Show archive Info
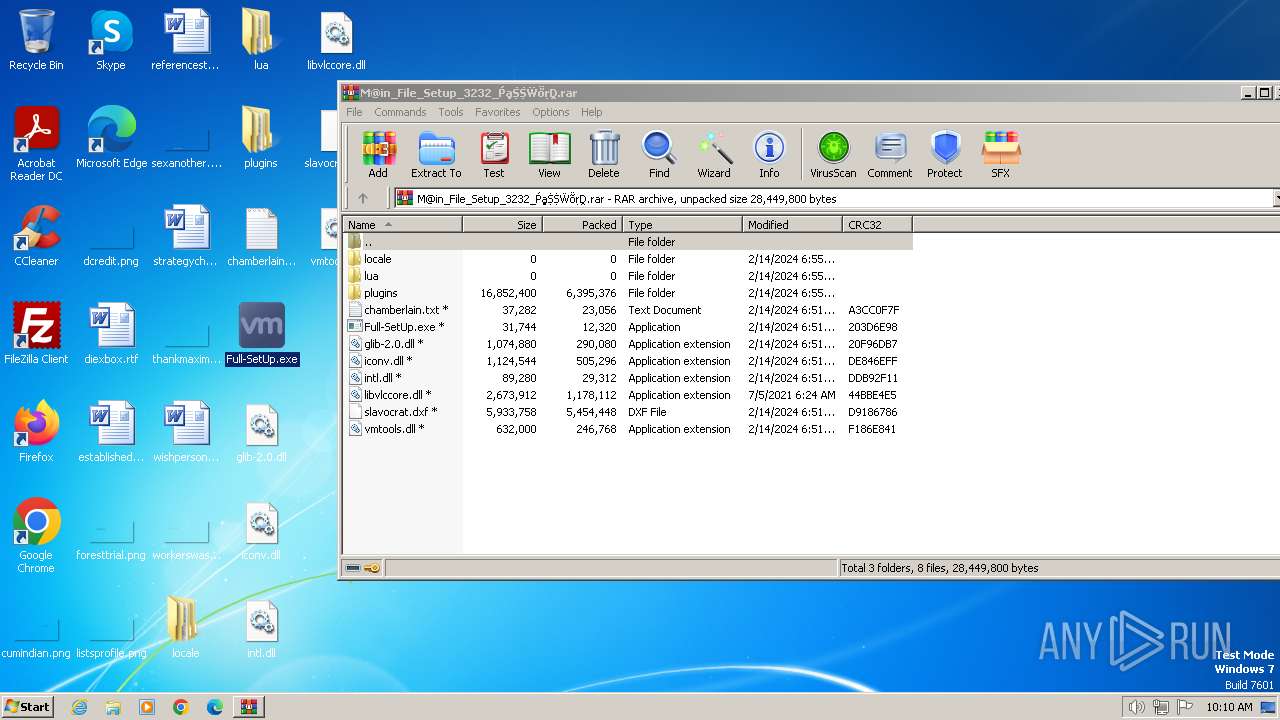 (769, 155)
